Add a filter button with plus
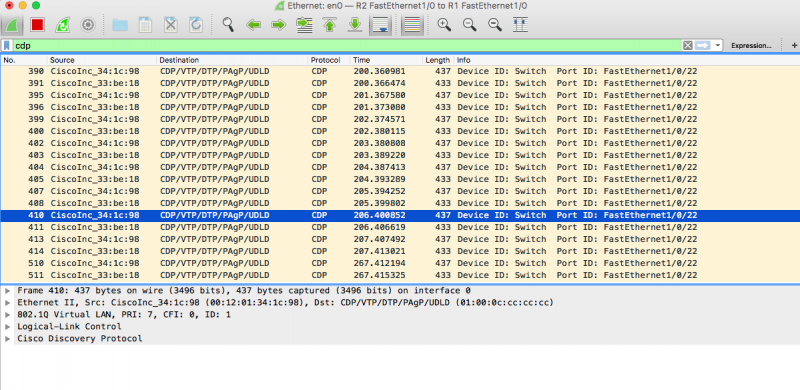The image size is (800, 390). click(x=794, y=45)
